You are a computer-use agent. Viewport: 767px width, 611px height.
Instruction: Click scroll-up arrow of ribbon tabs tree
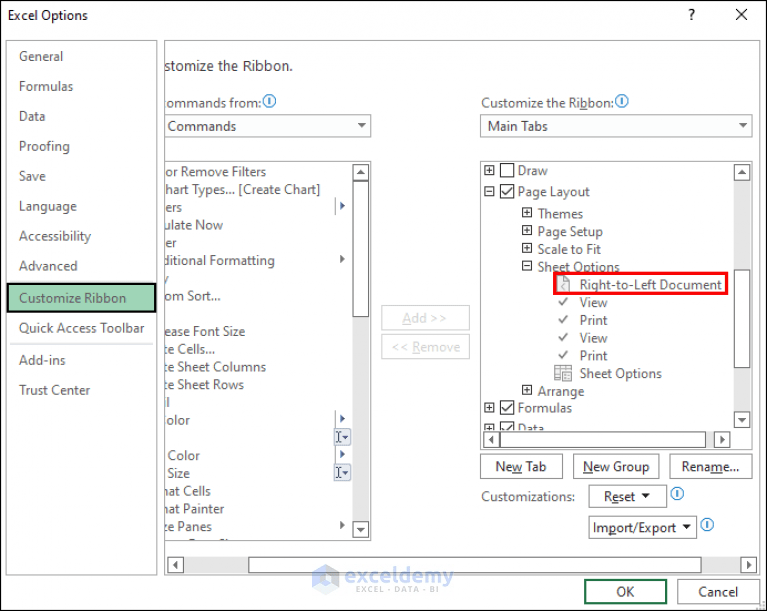(742, 172)
